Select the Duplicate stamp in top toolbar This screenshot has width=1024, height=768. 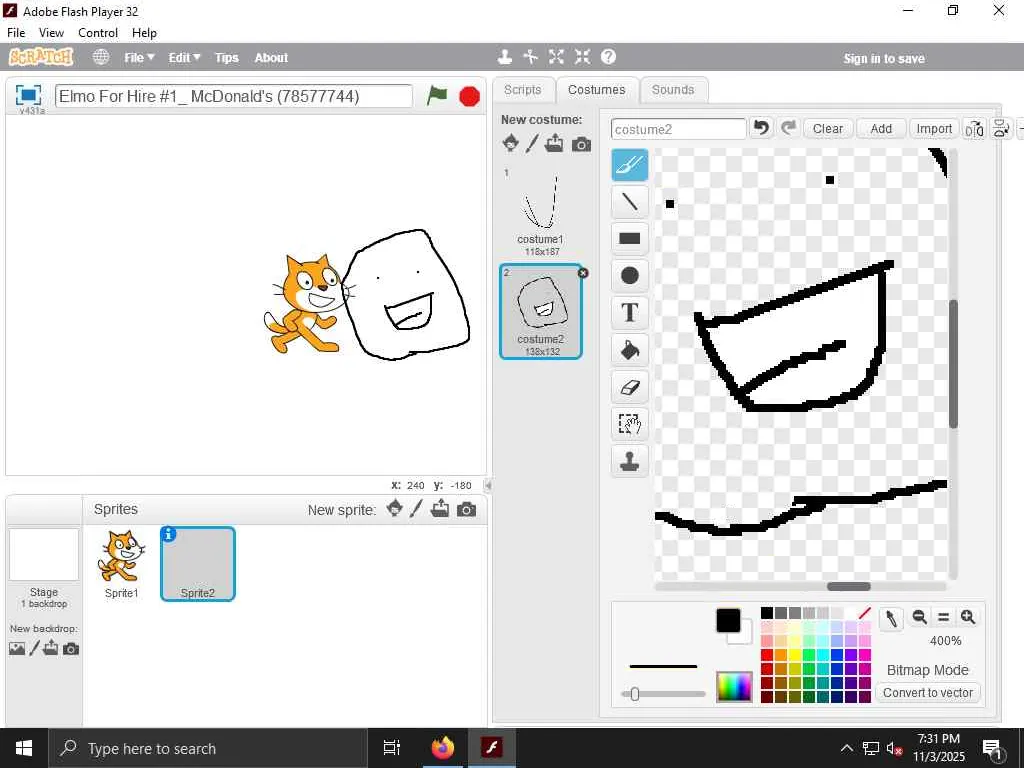[504, 57]
